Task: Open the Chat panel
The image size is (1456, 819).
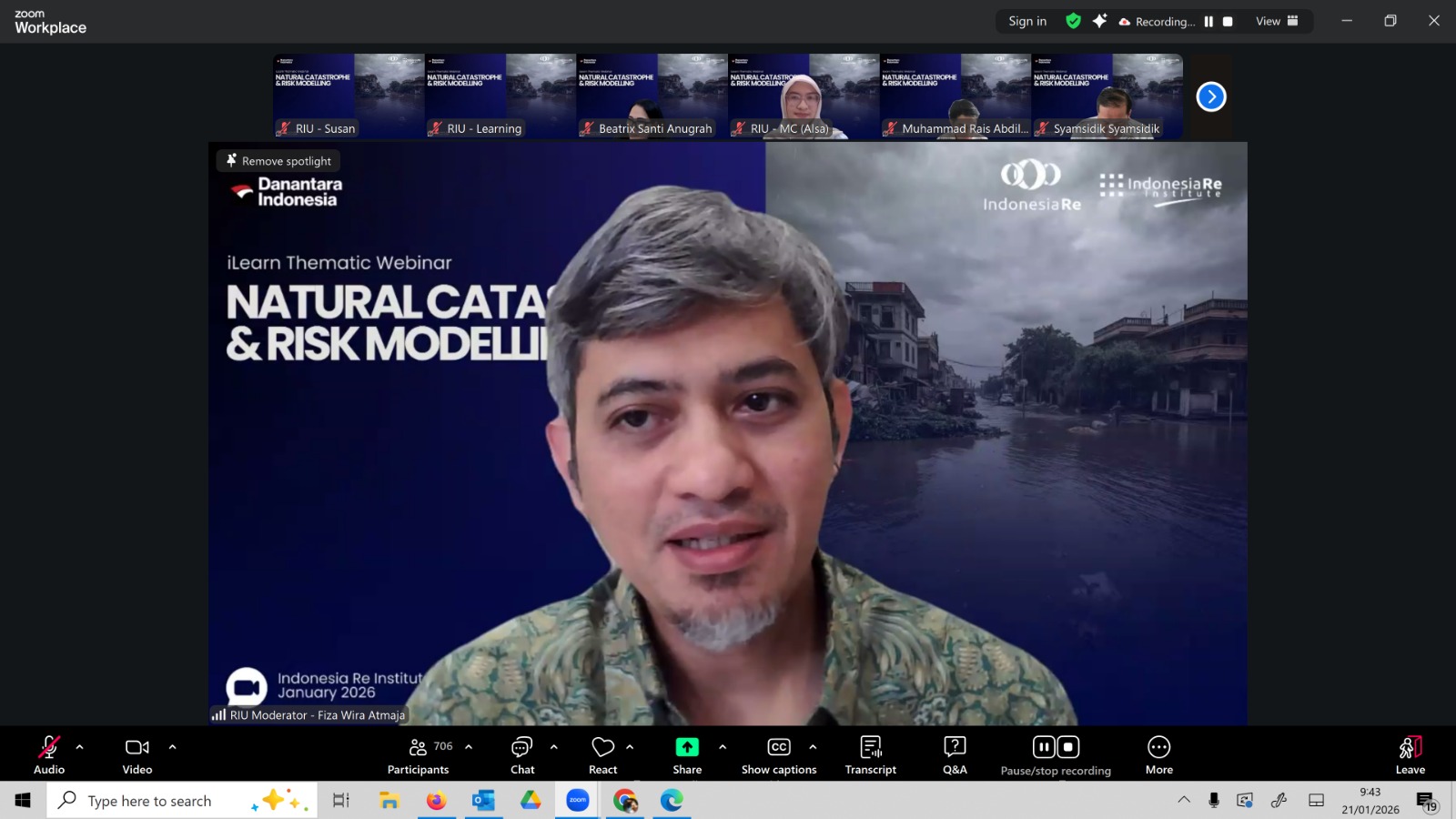Action: tap(522, 754)
